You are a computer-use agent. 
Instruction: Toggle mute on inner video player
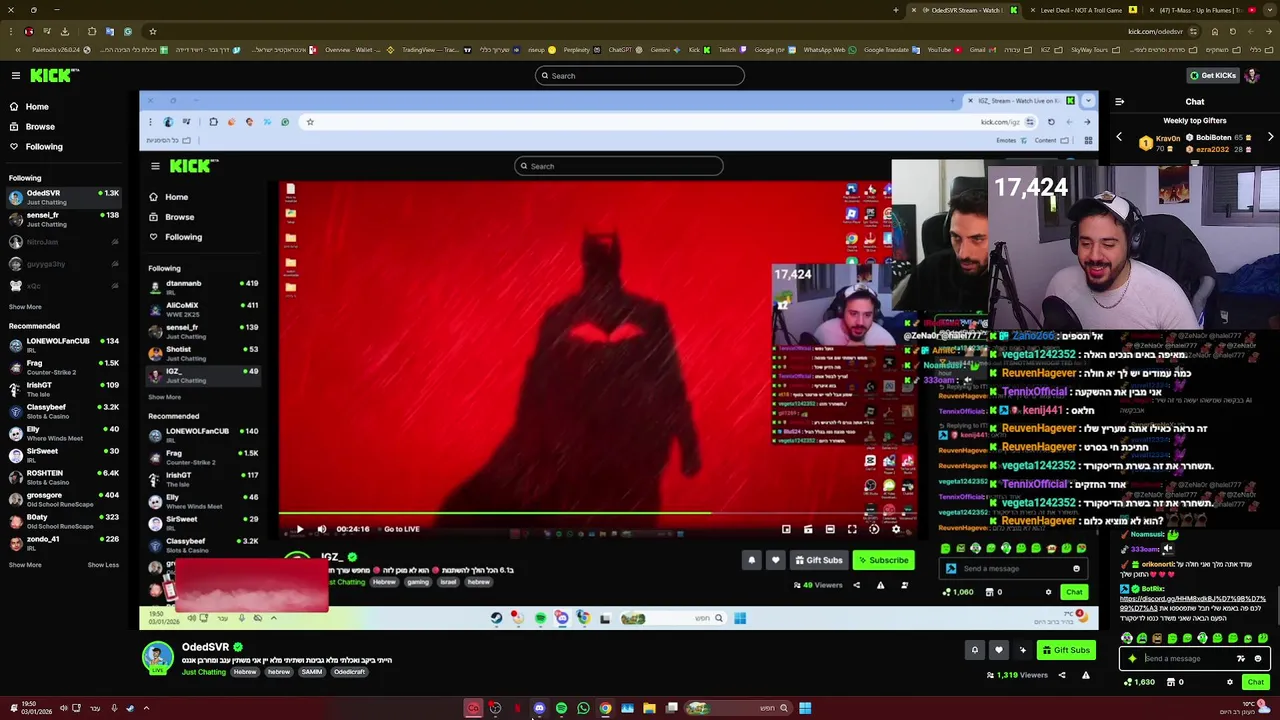tap(321, 529)
